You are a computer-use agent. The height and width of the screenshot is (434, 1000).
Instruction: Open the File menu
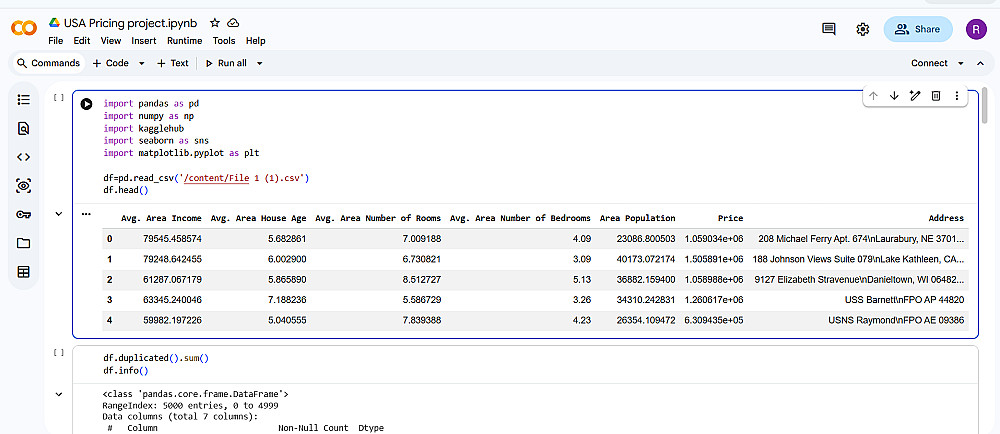coord(55,41)
